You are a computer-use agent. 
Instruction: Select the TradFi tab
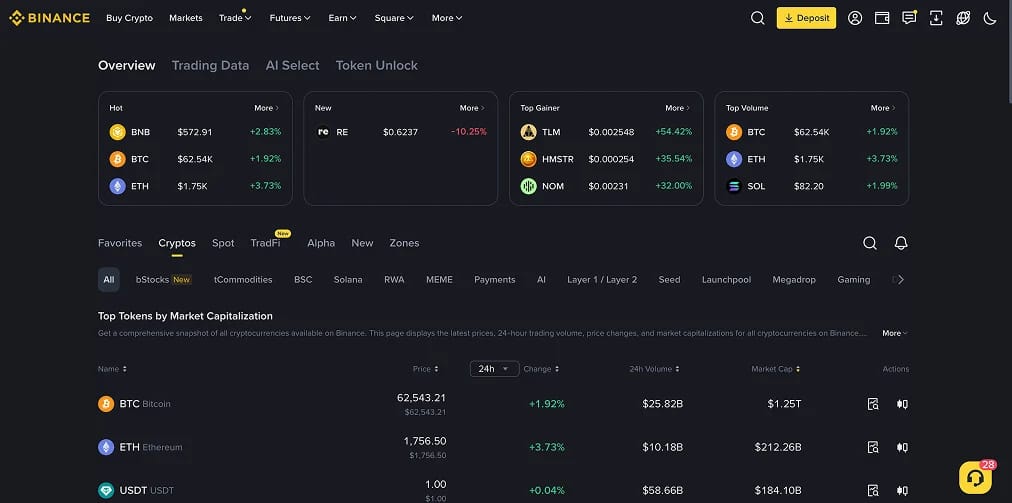coord(265,243)
